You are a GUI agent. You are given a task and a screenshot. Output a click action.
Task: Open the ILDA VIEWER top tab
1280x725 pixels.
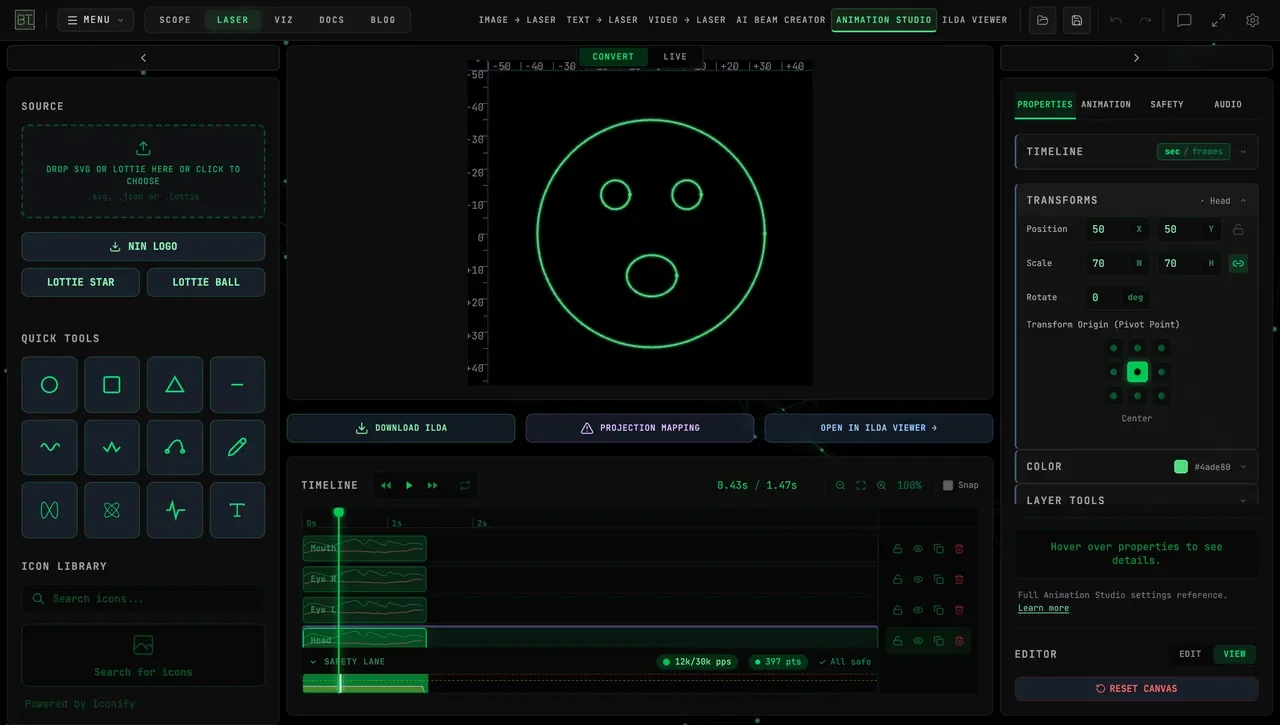pyautogui.click(x=975, y=20)
